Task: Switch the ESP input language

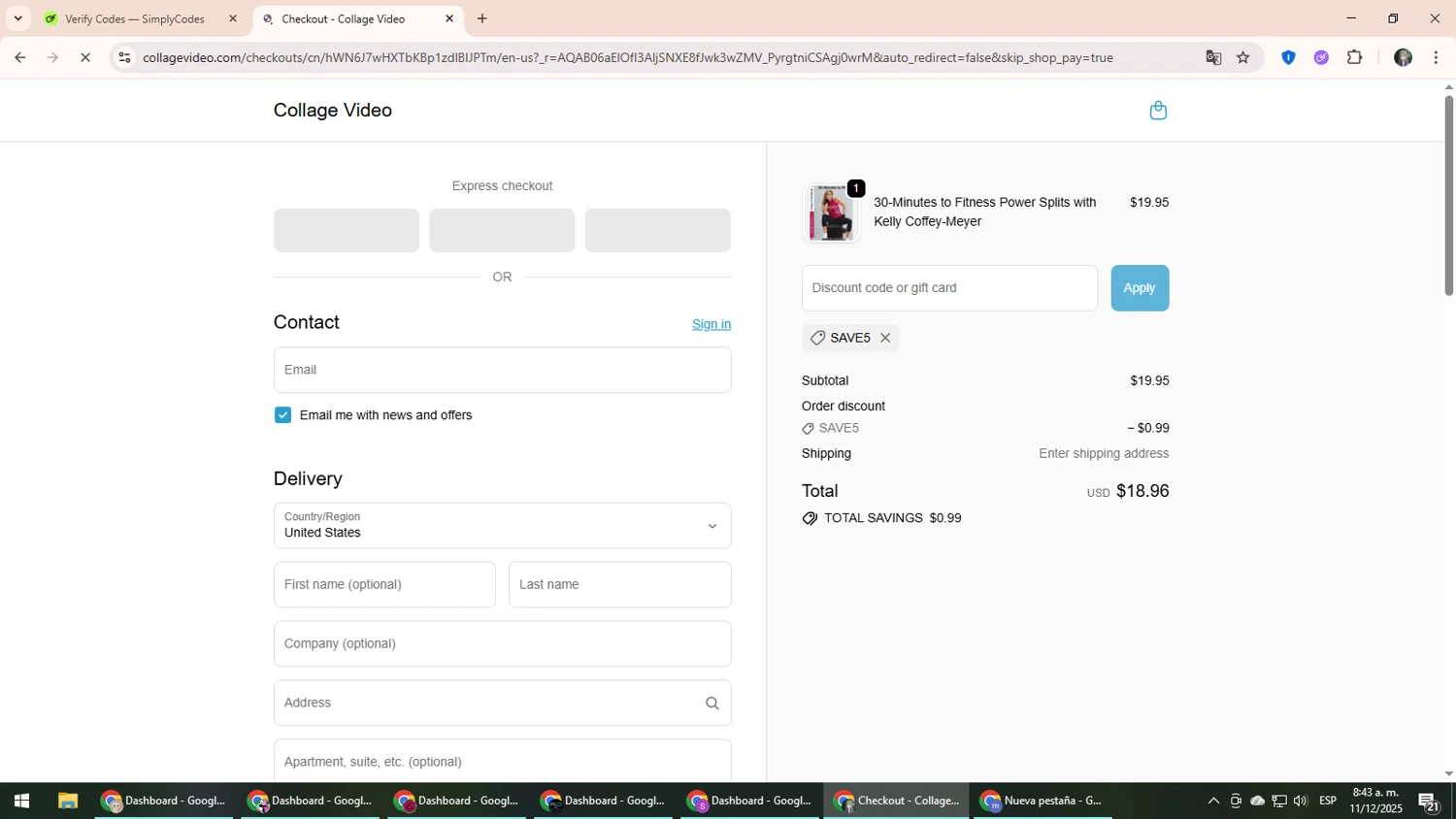Action: (1328, 801)
